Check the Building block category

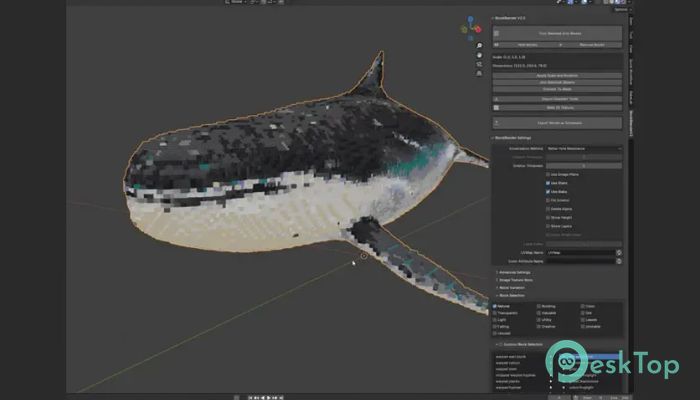point(539,306)
